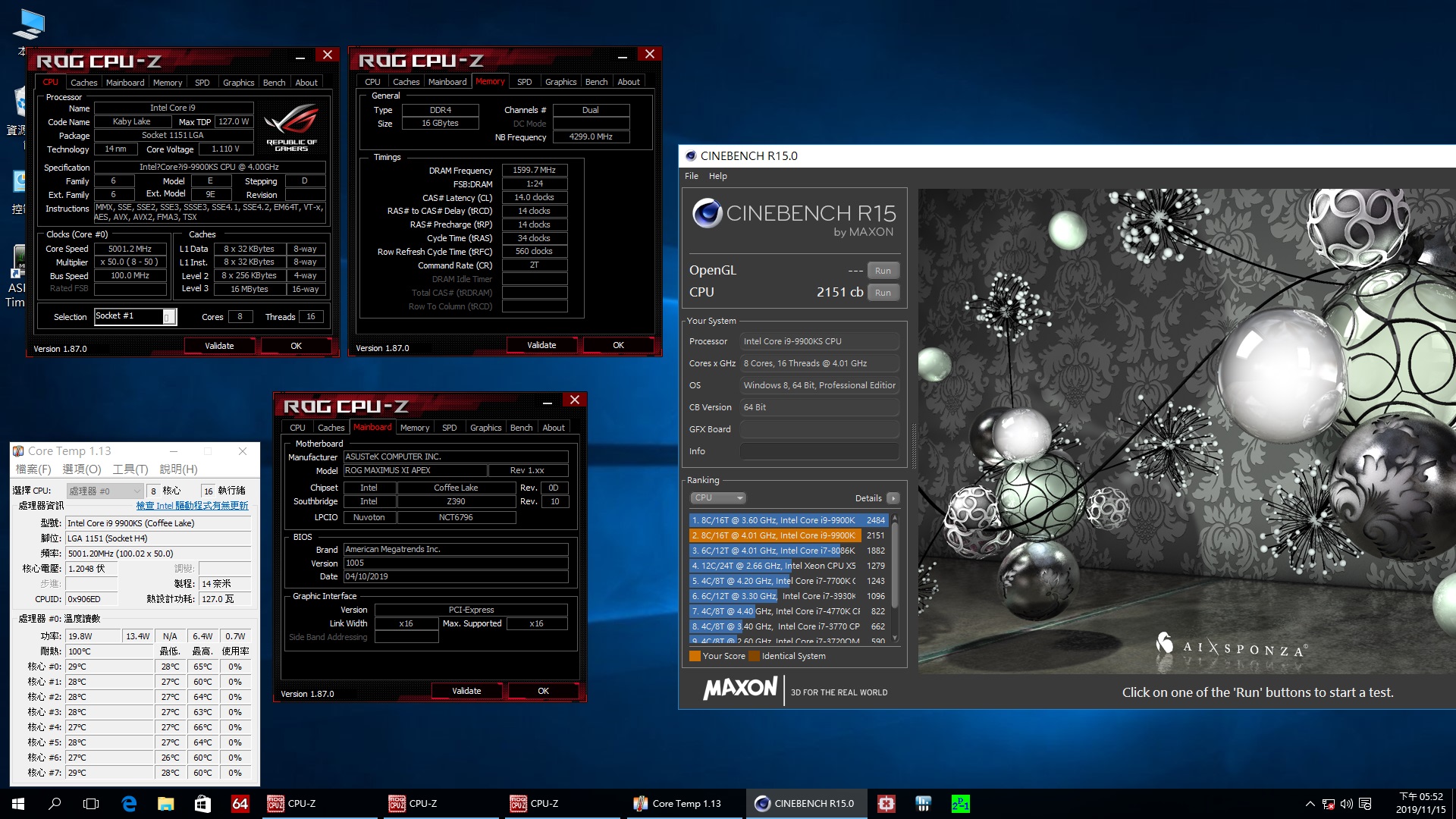Open Task View from taskbar
1456x819 pixels.
(91, 803)
